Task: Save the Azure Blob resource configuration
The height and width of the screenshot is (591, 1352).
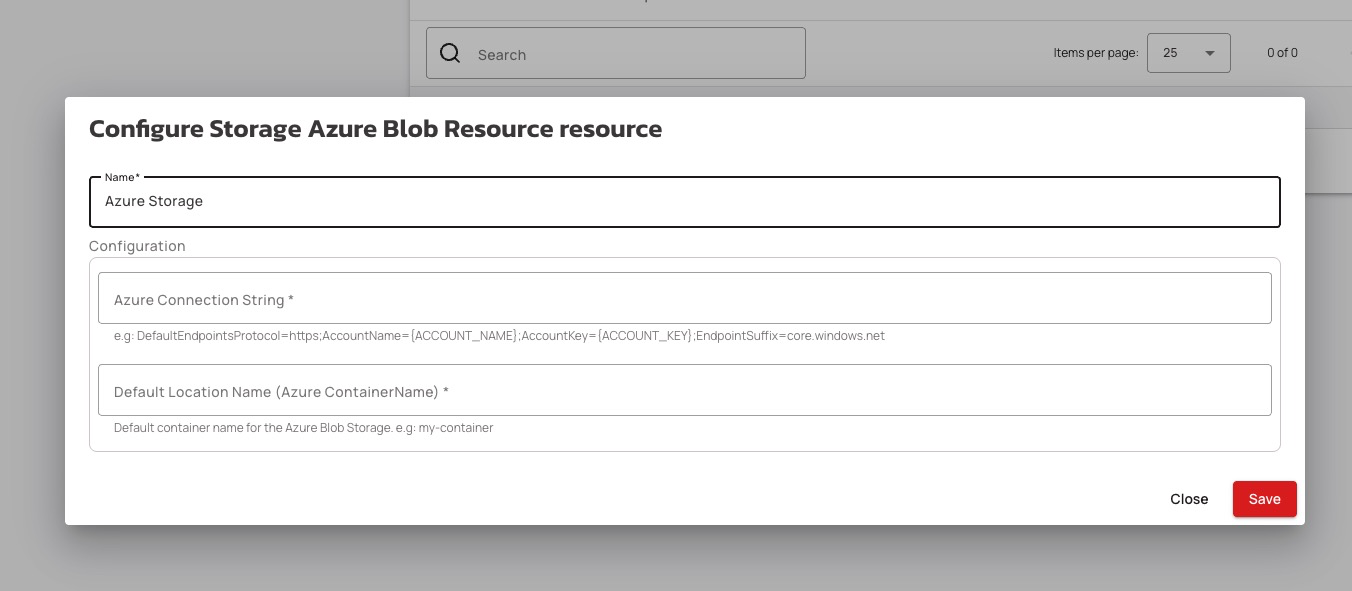Action: pos(1264,499)
